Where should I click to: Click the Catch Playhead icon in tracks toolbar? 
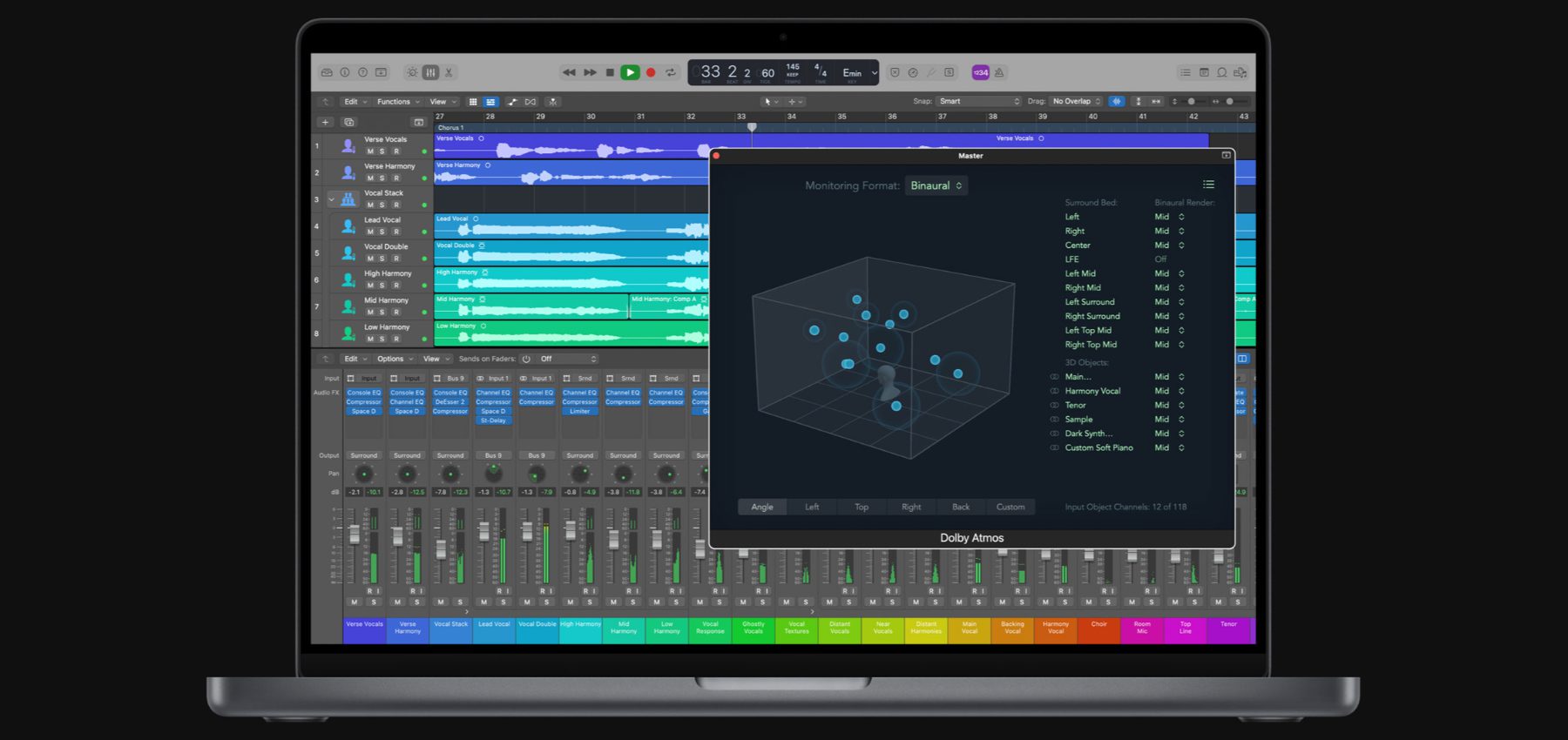(x=553, y=102)
